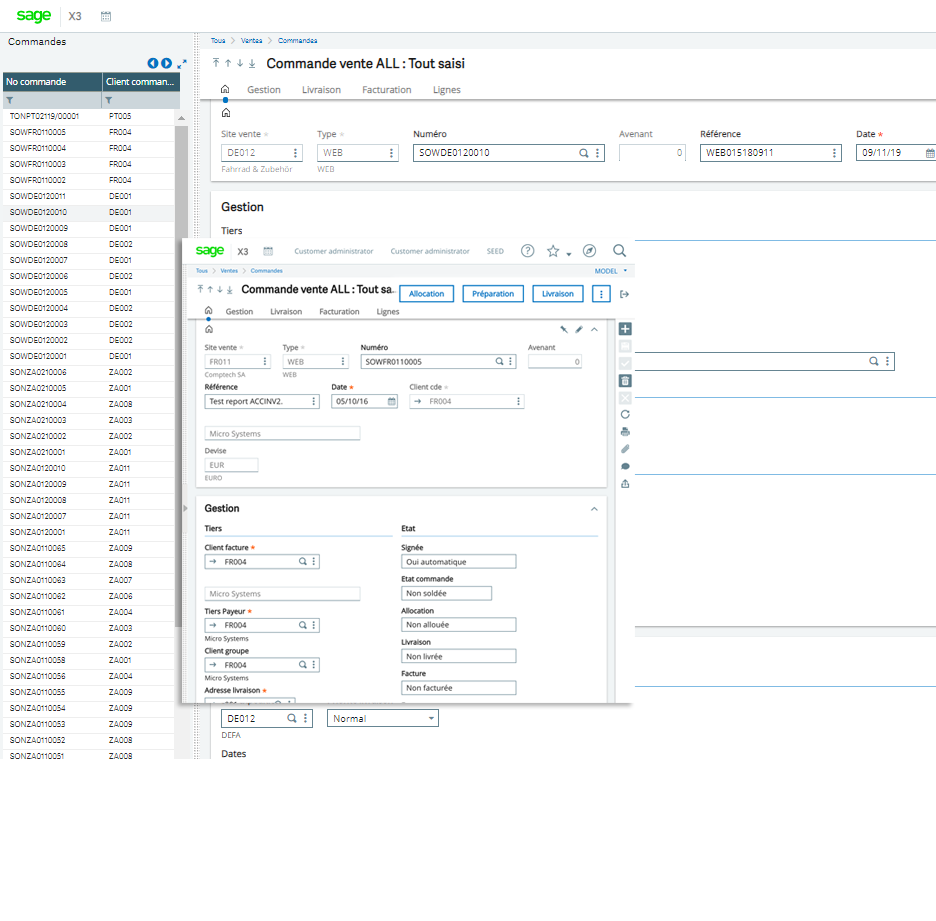Viewport: 936px width, 921px height.
Task: Click the Client facture FR004 input field
Action: (x=262, y=562)
